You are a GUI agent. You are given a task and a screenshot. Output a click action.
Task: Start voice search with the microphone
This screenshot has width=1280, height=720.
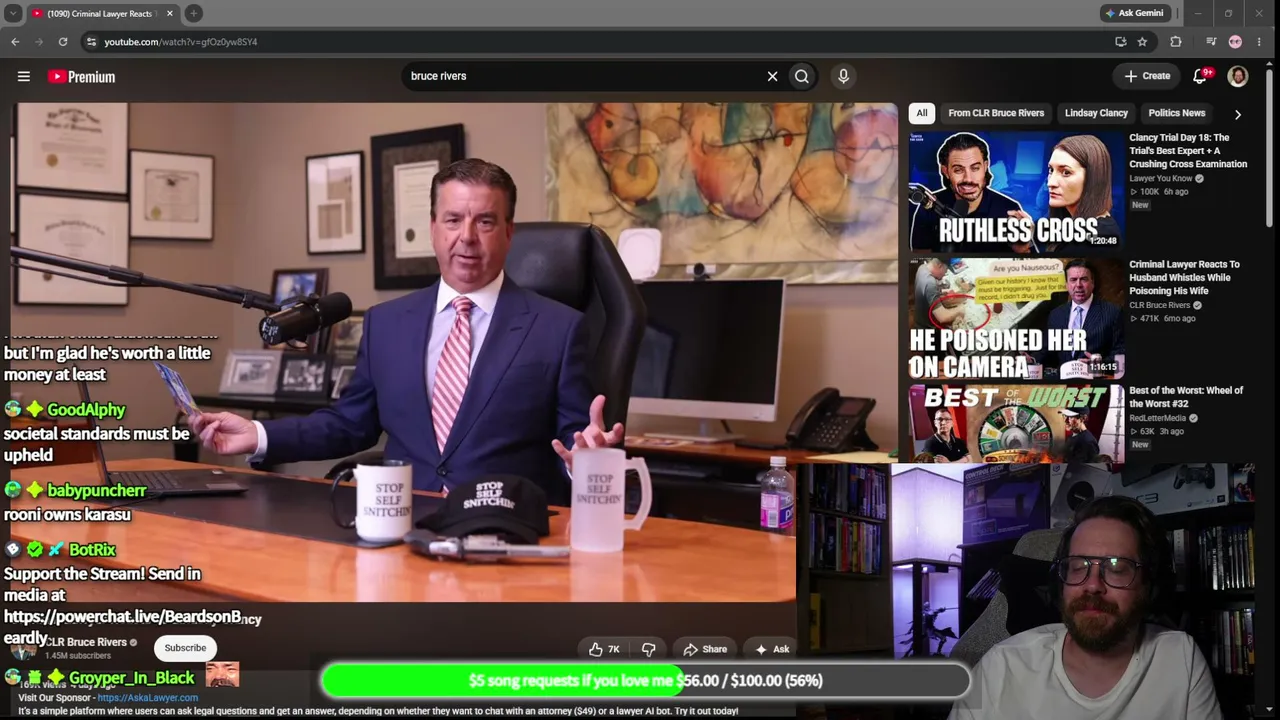pos(843,76)
